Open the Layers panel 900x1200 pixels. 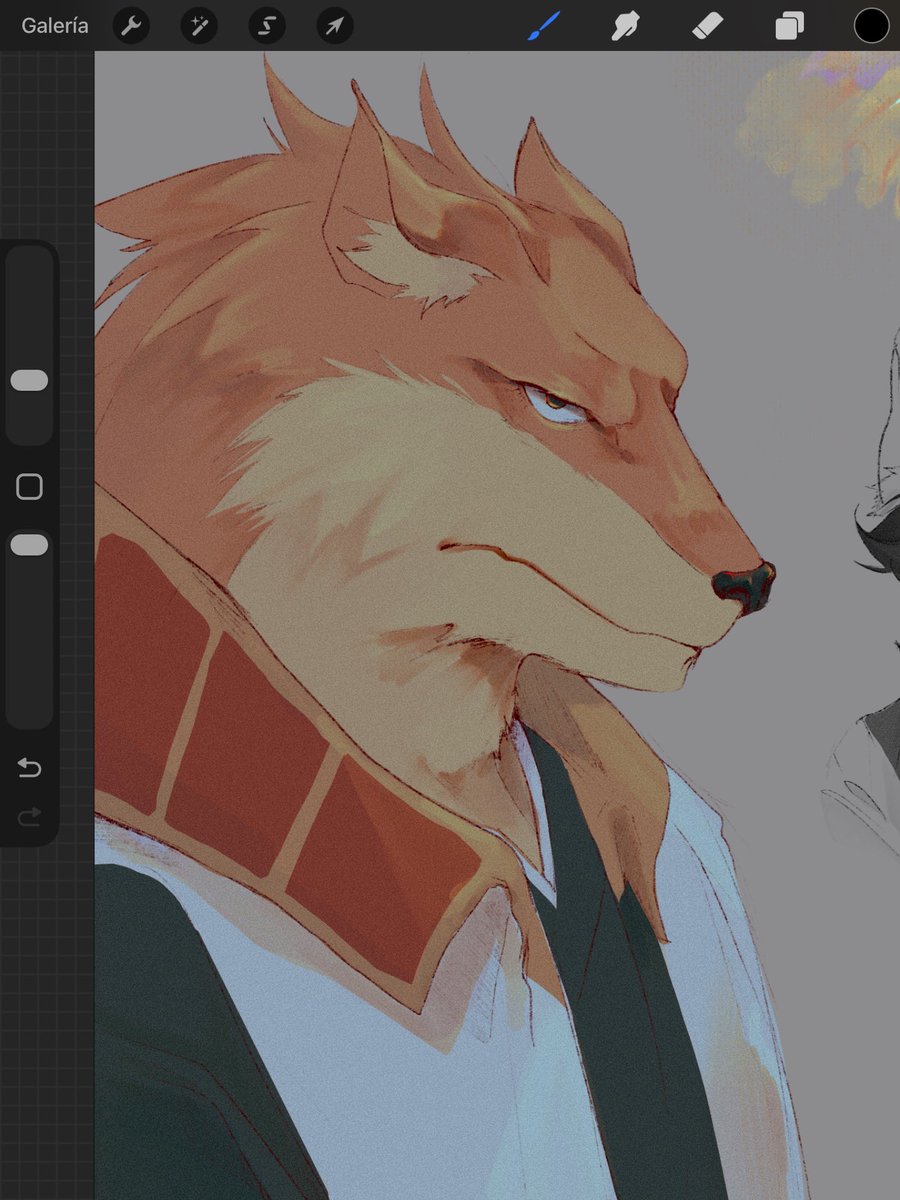coord(788,25)
